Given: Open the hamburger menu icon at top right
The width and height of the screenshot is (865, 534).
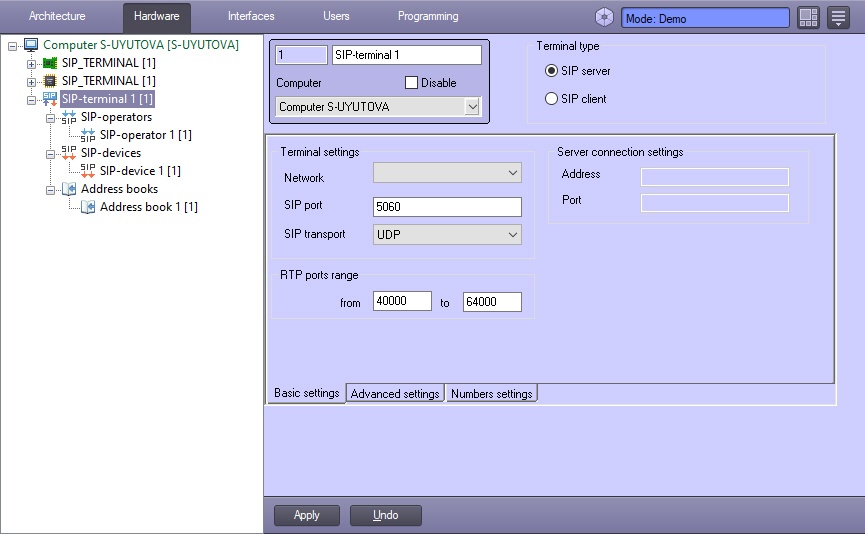Looking at the screenshot, I should pyautogui.click(x=838, y=17).
